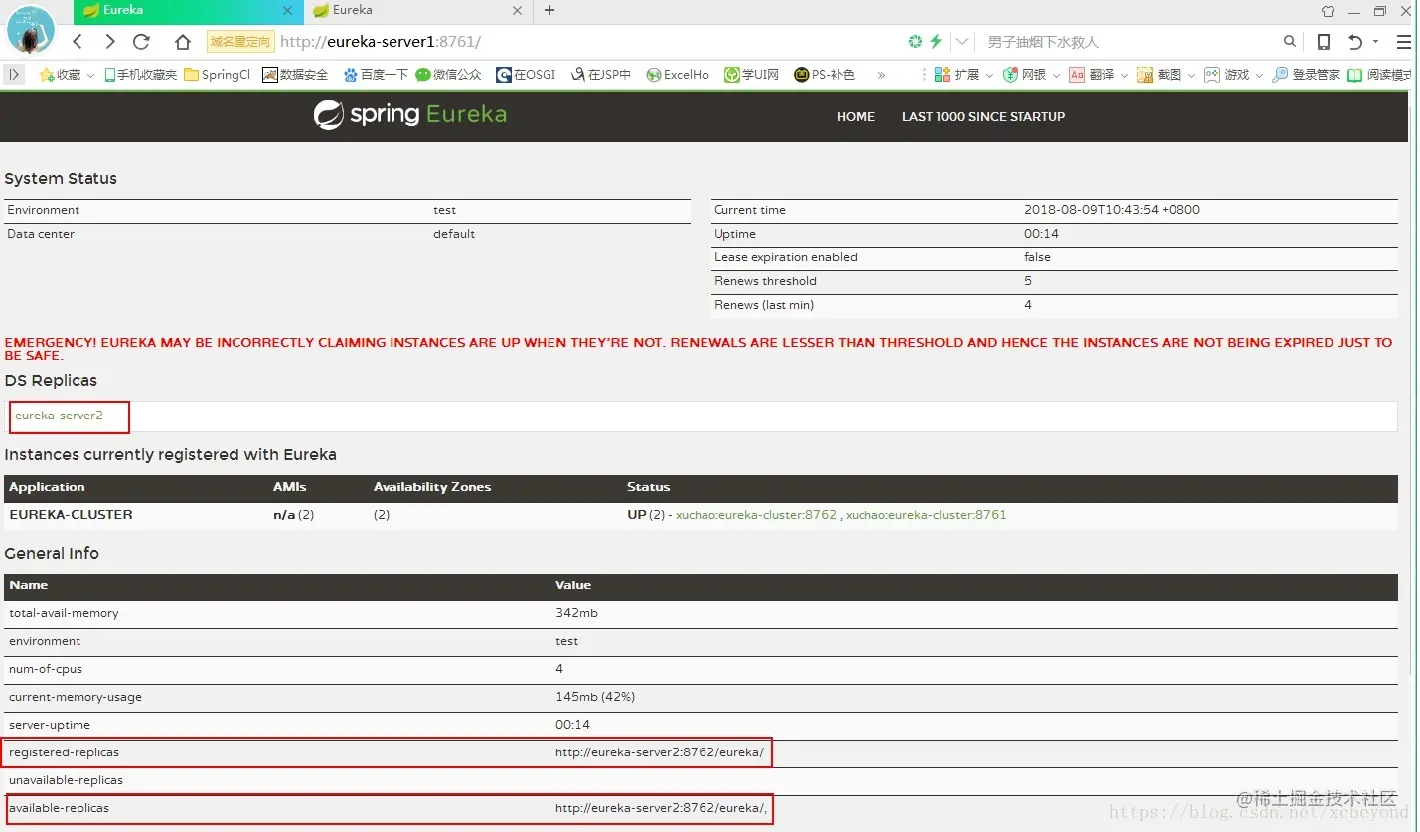Open the xuchao:eureka-cluster:8762 instance link
This screenshot has height=832, width=1420.
pyautogui.click(x=756, y=515)
